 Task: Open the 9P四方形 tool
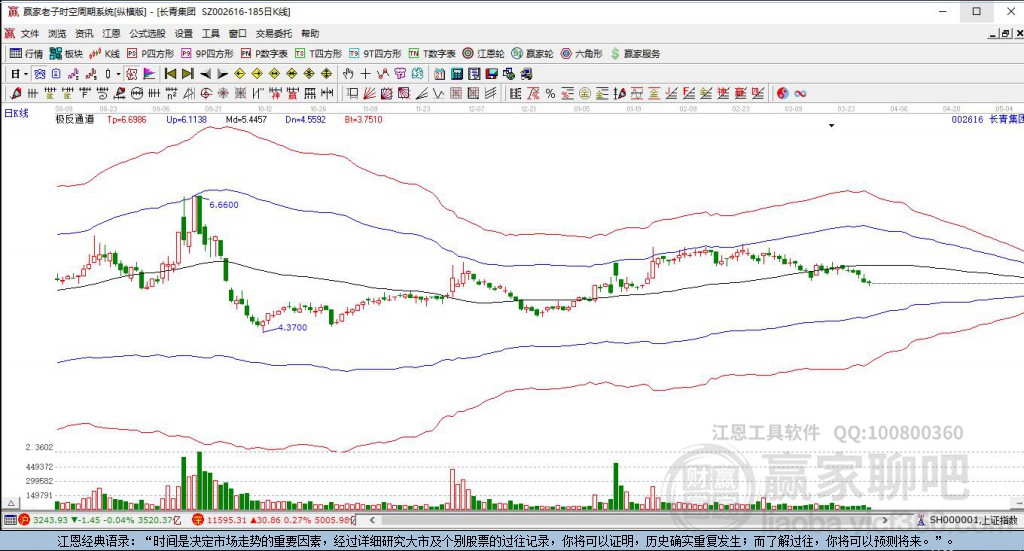[207, 54]
